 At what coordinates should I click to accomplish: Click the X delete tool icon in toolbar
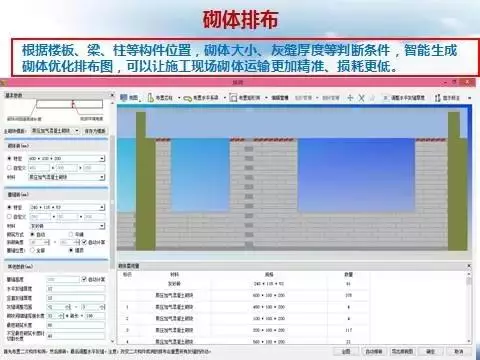coord(361,98)
